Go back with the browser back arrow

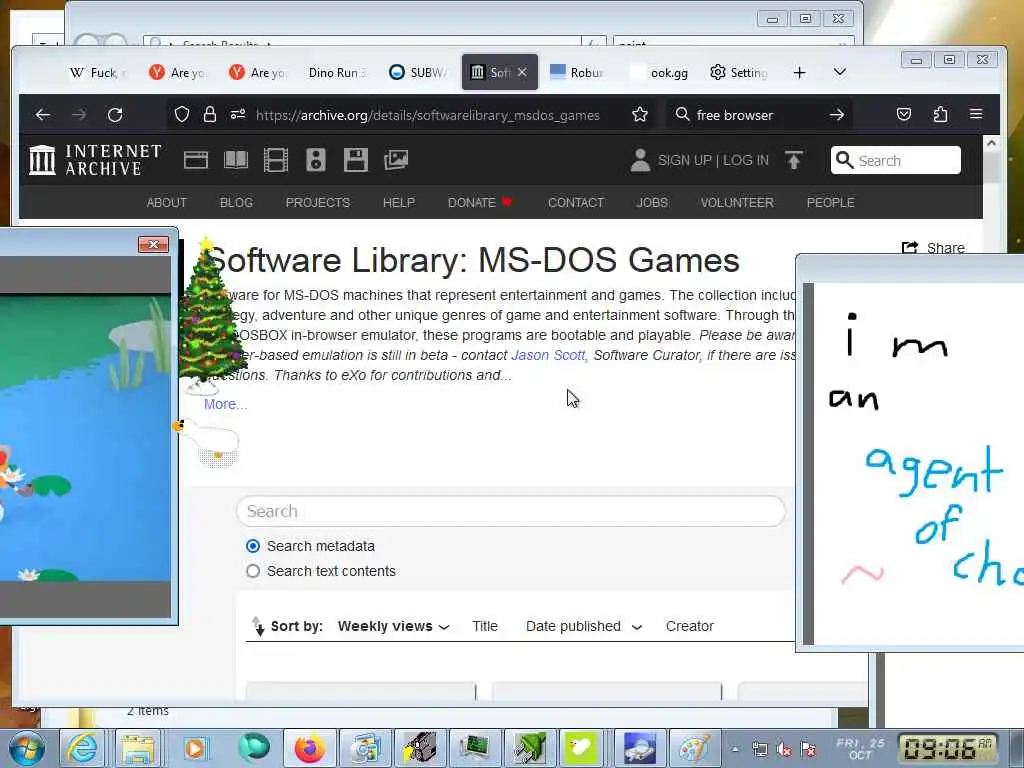click(43, 115)
